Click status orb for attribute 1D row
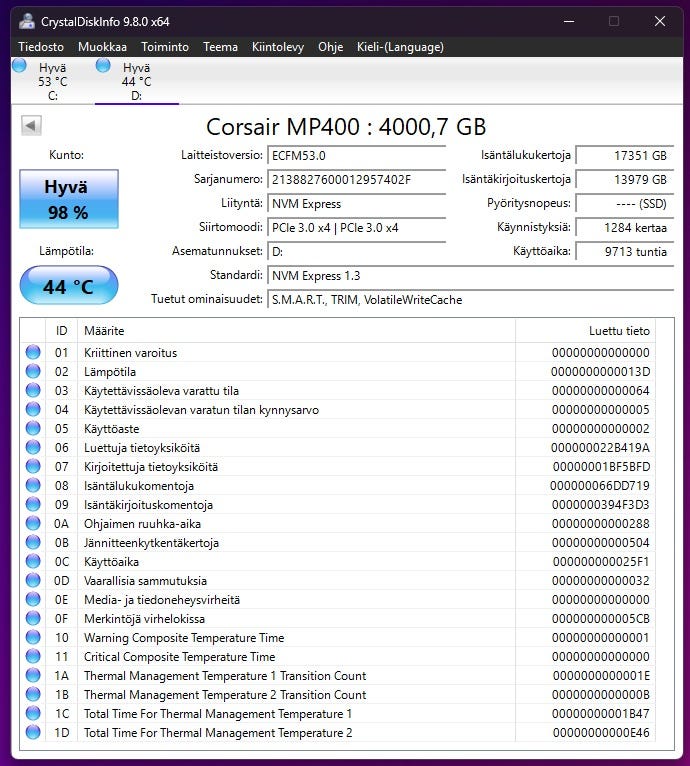 pyautogui.click(x=33, y=733)
